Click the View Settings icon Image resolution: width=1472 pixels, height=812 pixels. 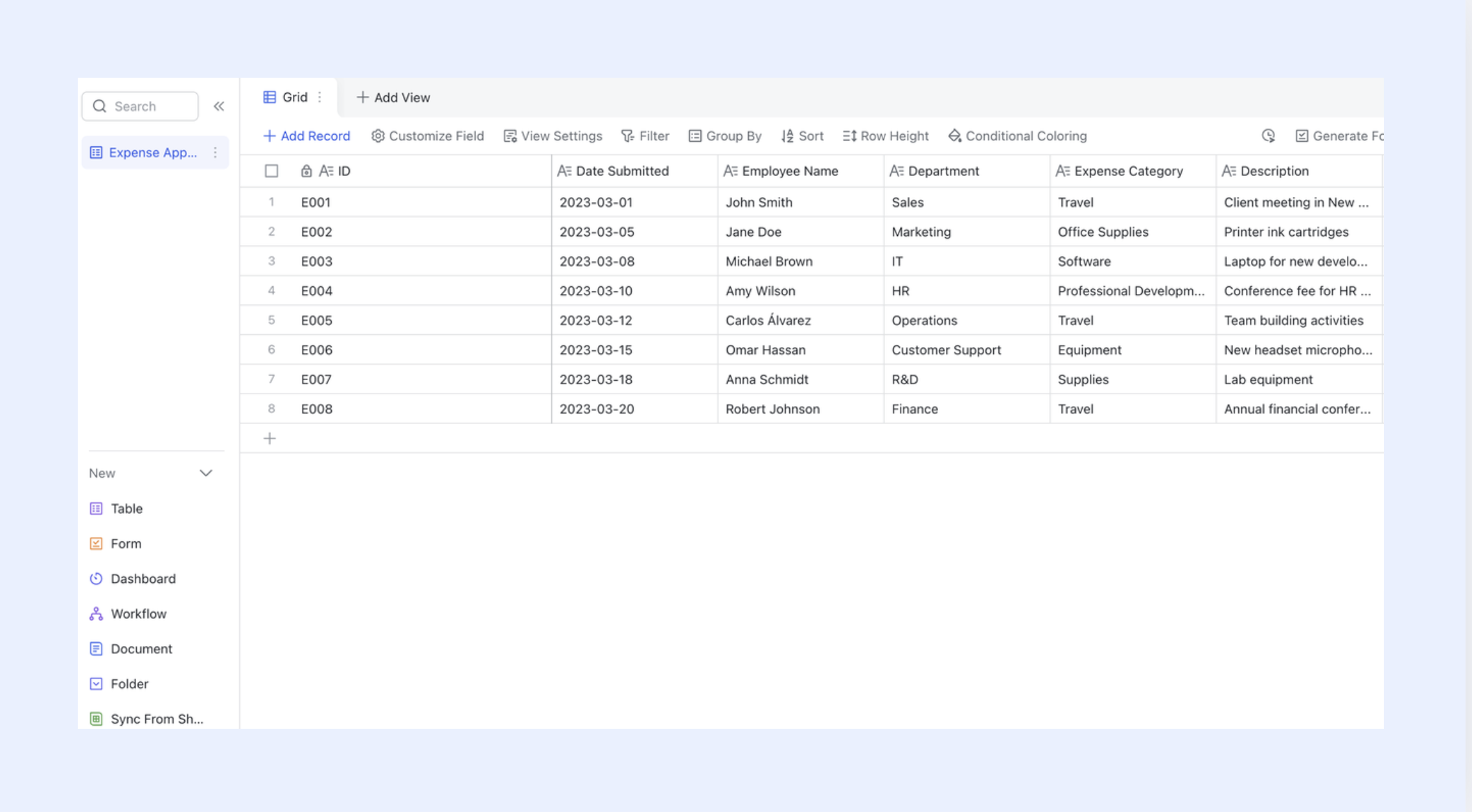pyautogui.click(x=510, y=136)
